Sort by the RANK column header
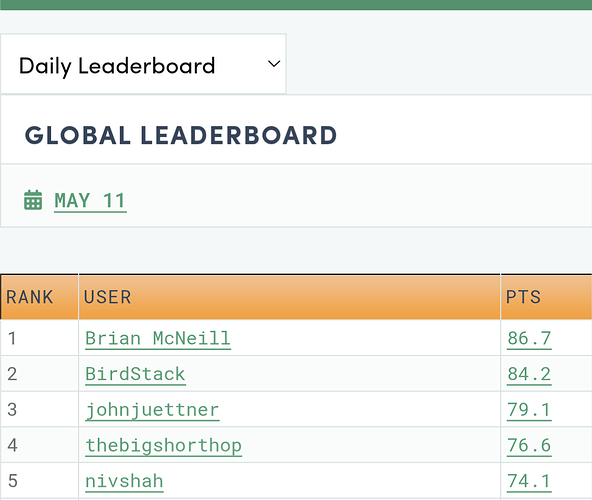Viewport: 592px width, 500px height. pyautogui.click(x=40, y=297)
